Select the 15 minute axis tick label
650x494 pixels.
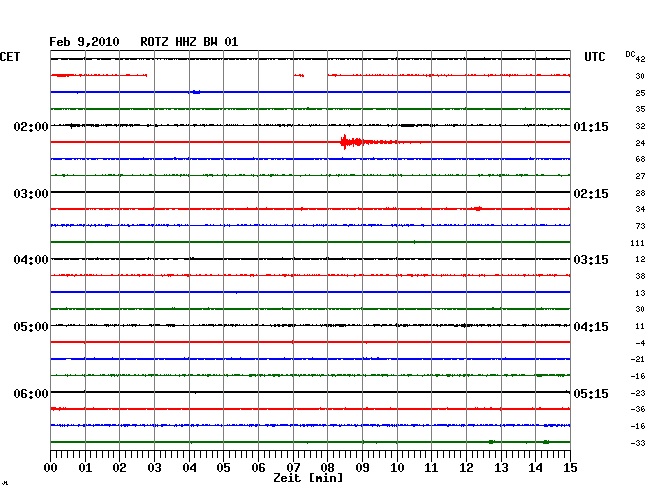click(570, 468)
